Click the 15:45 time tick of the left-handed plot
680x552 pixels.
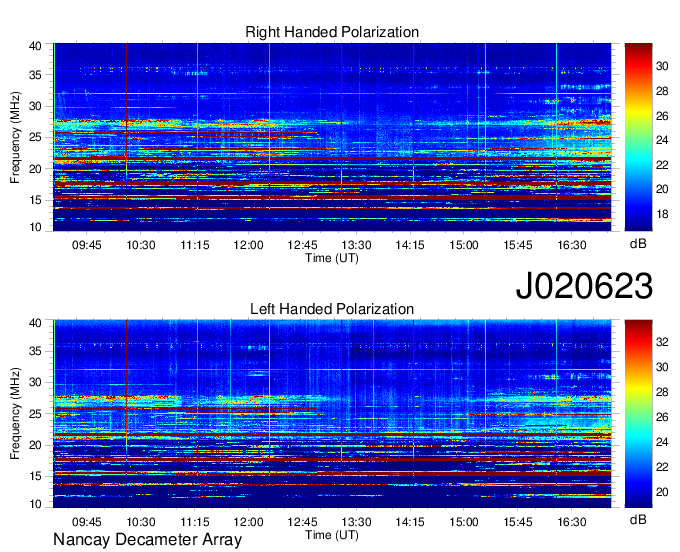518,522
